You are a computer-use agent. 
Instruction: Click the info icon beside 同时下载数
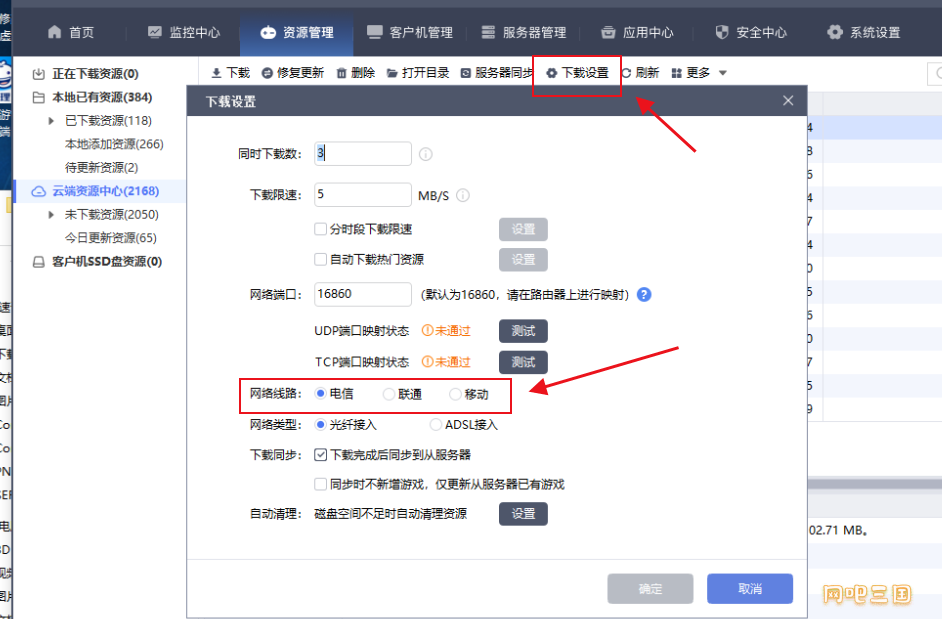(425, 154)
